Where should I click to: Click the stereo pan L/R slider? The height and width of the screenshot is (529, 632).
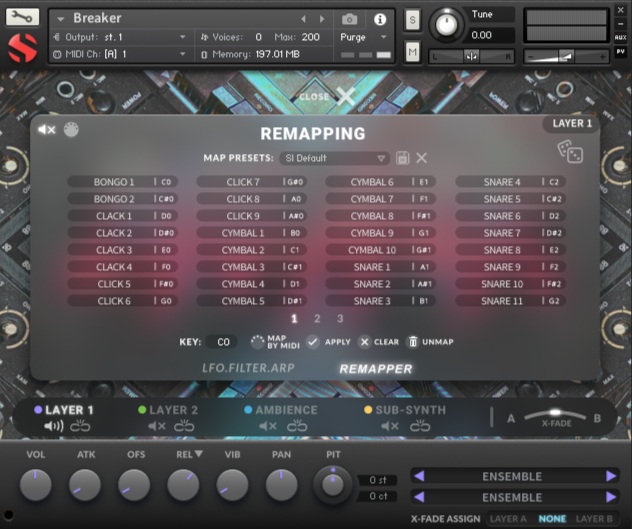pos(471,57)
